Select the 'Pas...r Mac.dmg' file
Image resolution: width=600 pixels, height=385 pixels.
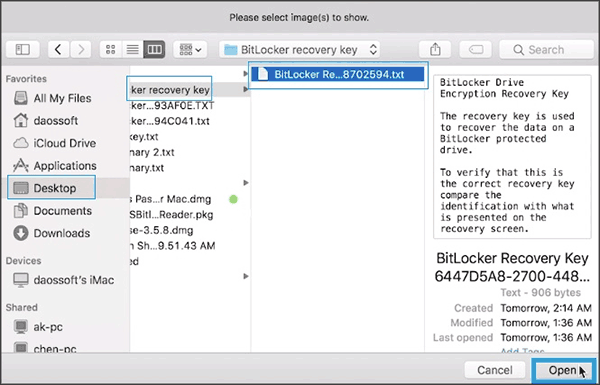[171, 199]
